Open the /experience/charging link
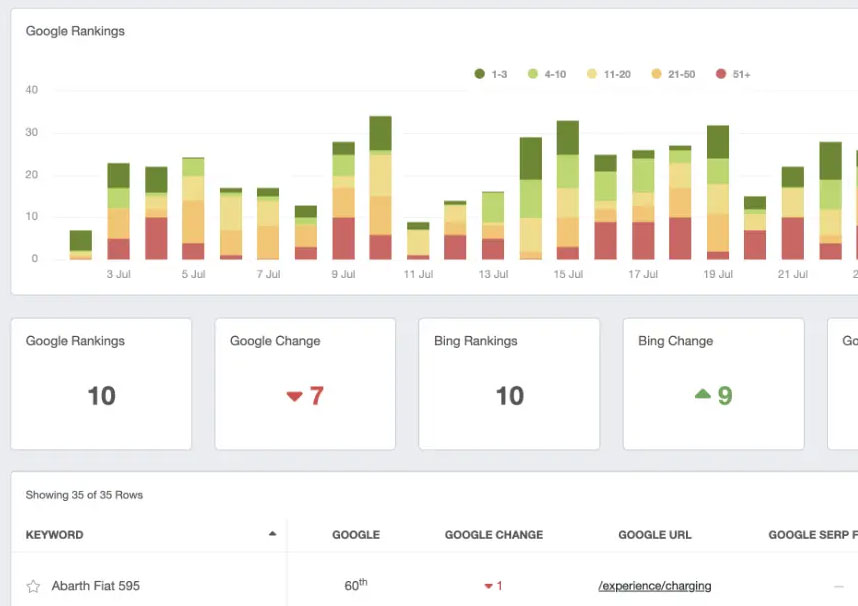The width and height of the screenshot is (858, 606). click(655, 586)
